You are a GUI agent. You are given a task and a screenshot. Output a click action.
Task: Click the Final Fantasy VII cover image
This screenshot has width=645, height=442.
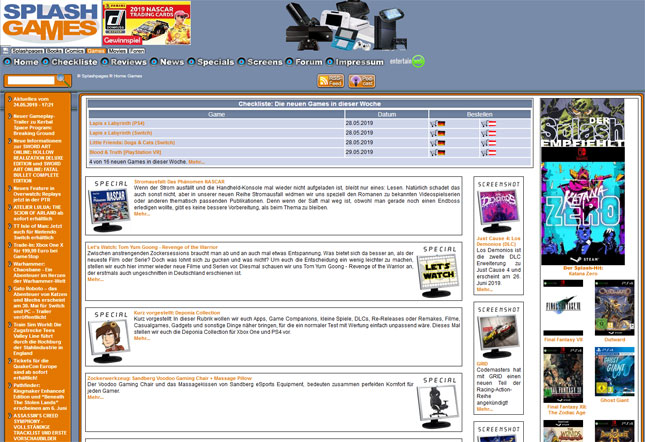coord(563,308)
